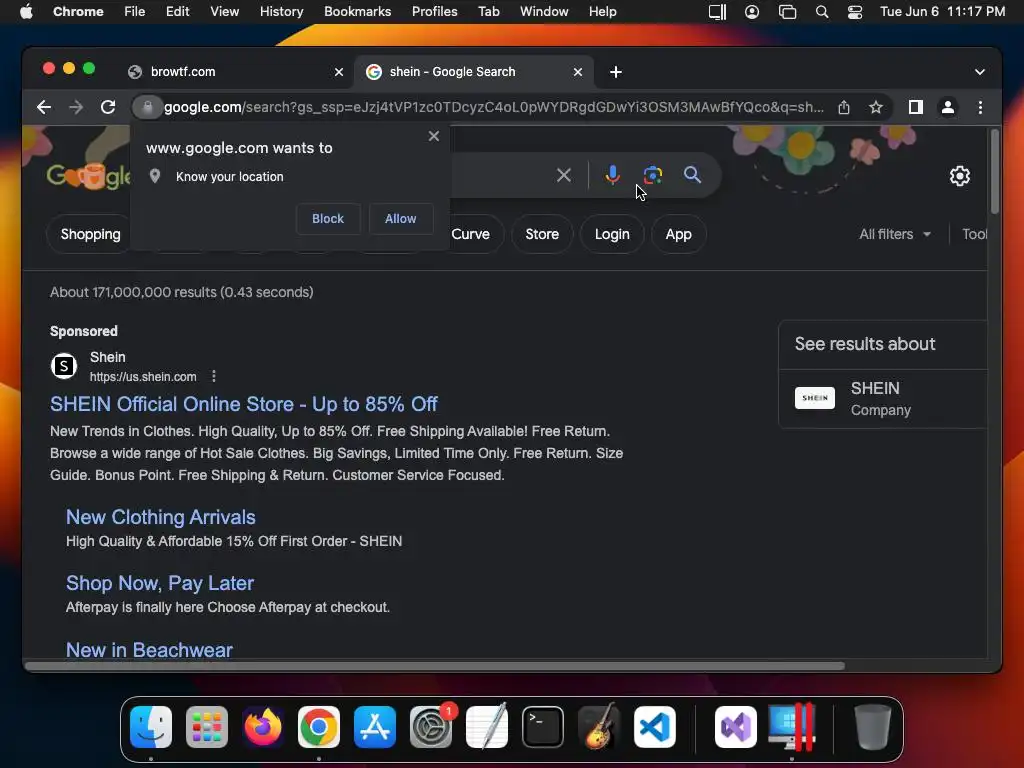Image resolution: width=1024 pixels, height=768 pixels.
Task: Open GarageBand from the dock
Action: (x=599, y=727)
